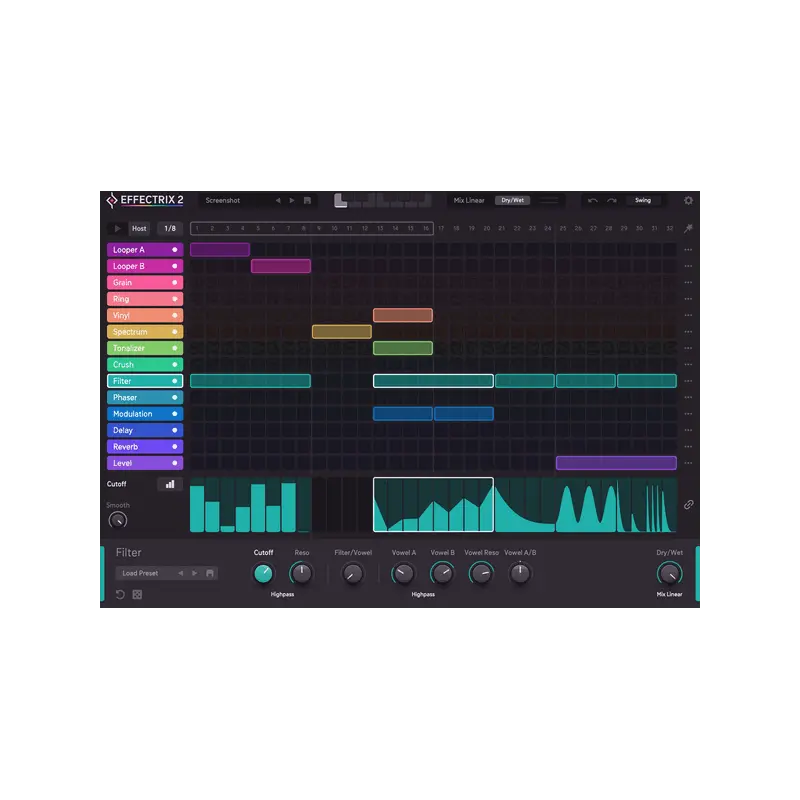Select next Filter preset arrow

tap(194, 573)
